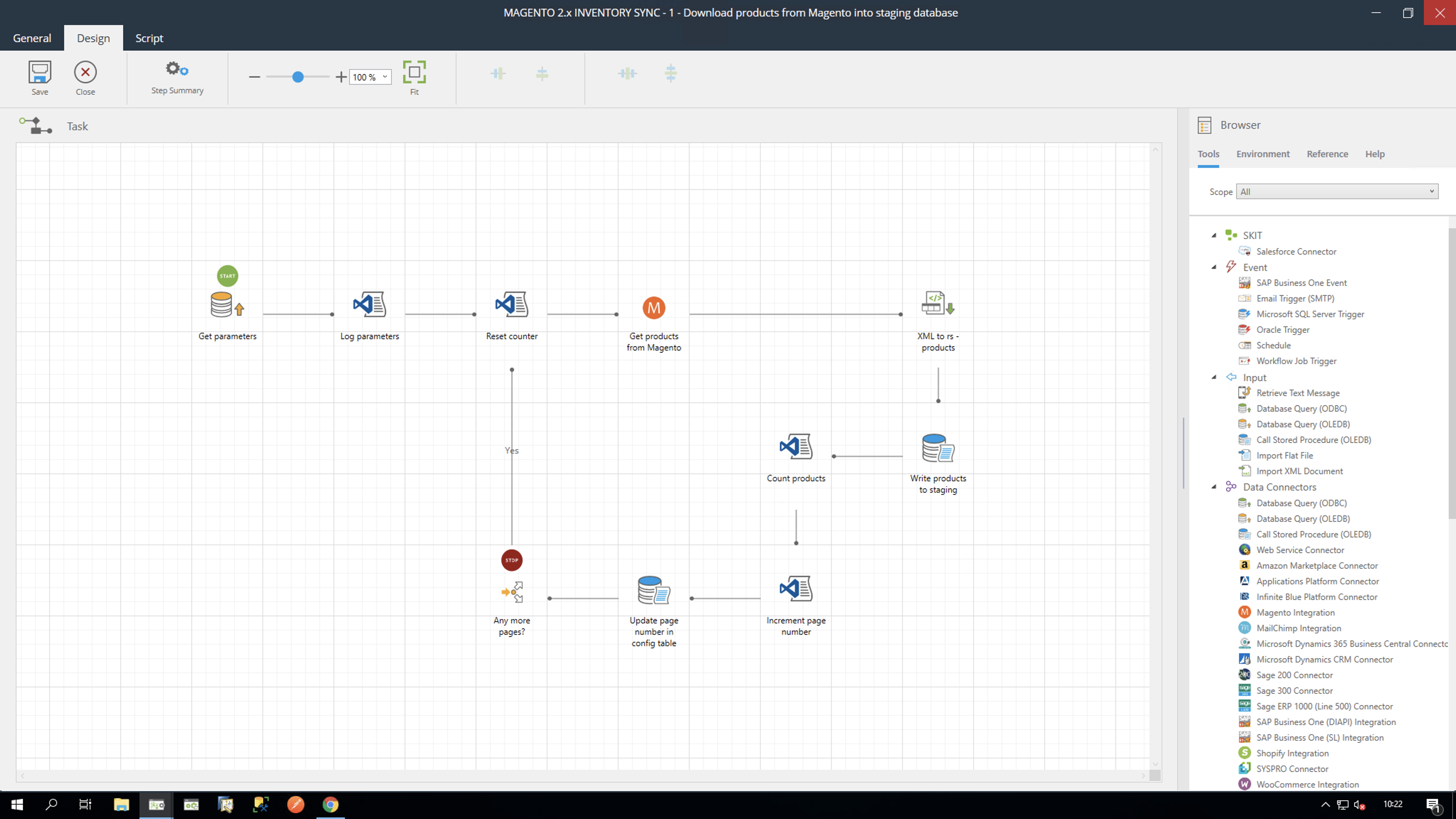1456x819 pixels.
Task: Collapse the Event tree group
Action: [1214, 267]
